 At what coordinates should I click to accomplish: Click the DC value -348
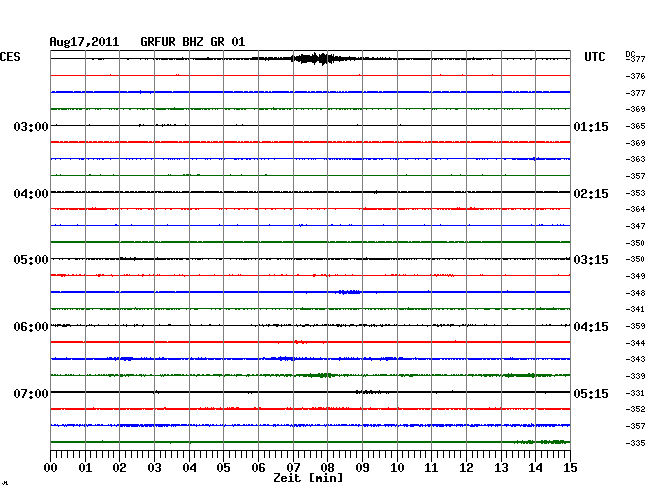(x=635, y=293)
